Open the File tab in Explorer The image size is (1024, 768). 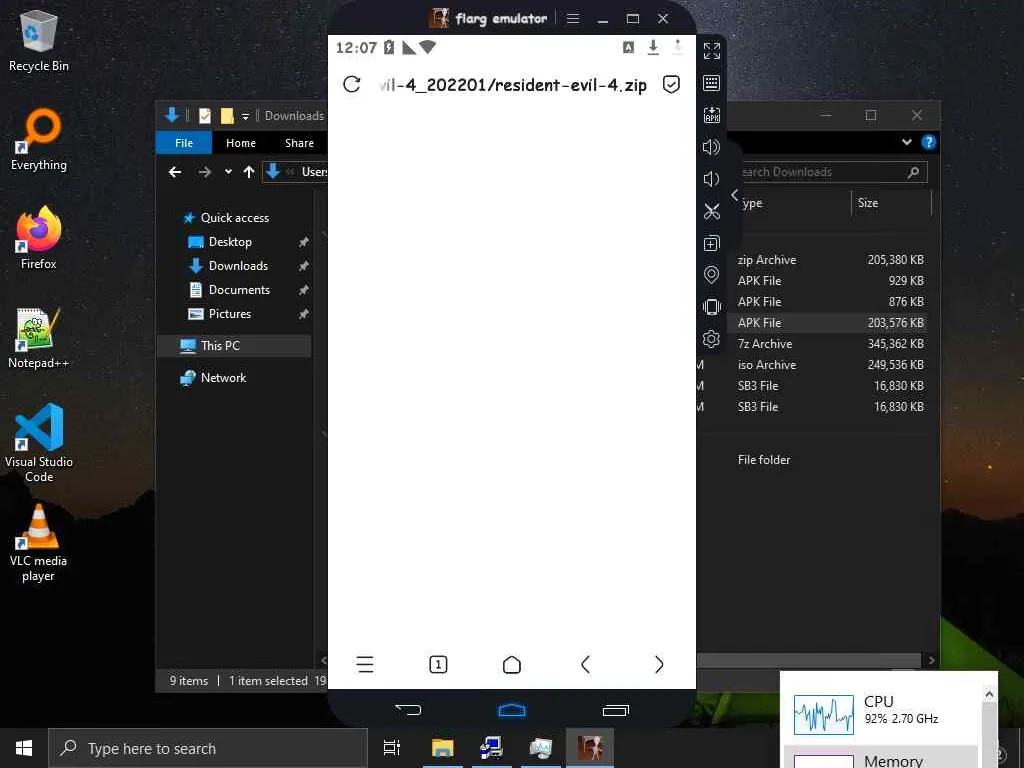184,143
